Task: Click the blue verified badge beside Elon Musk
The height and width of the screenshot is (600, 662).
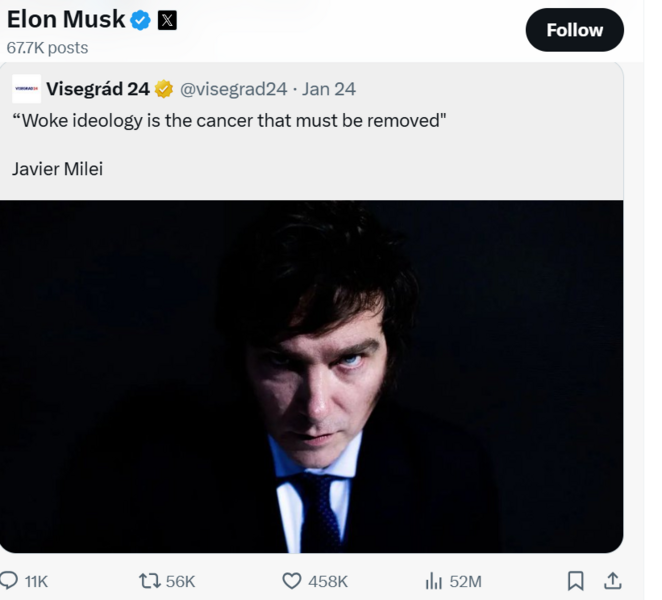Action: pyautogui.click(x=141, y=20)
